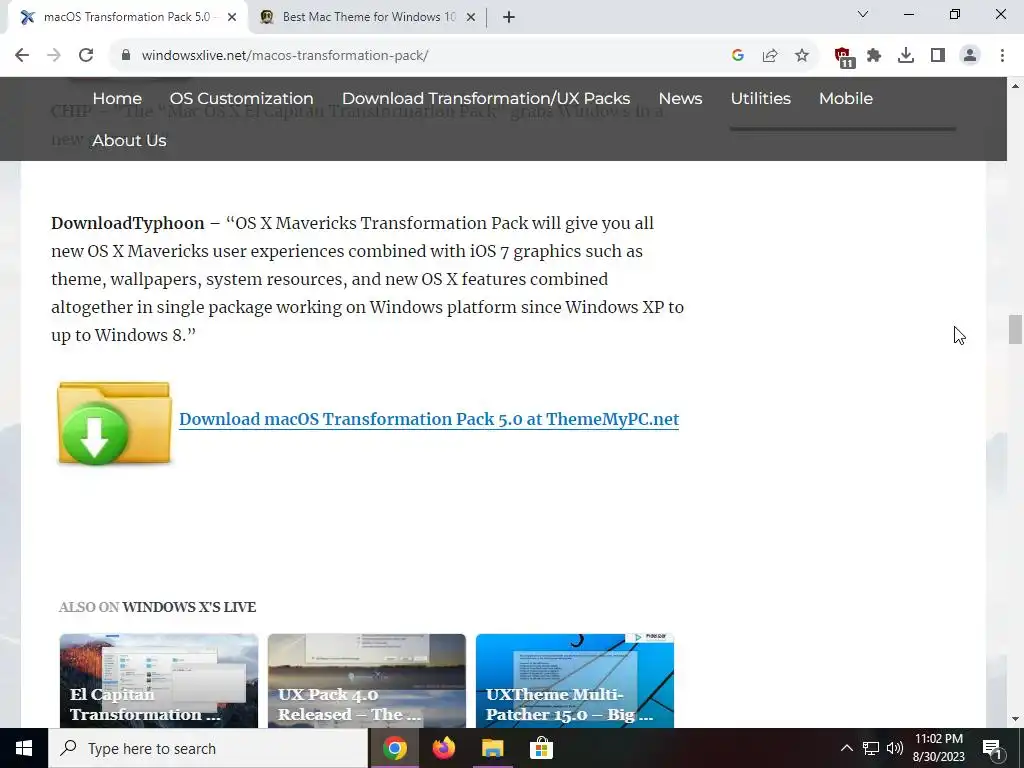Click the network tray icon
Image resolution: width=1024 pixels, height=768 pixels.
(x=871, y=748)
